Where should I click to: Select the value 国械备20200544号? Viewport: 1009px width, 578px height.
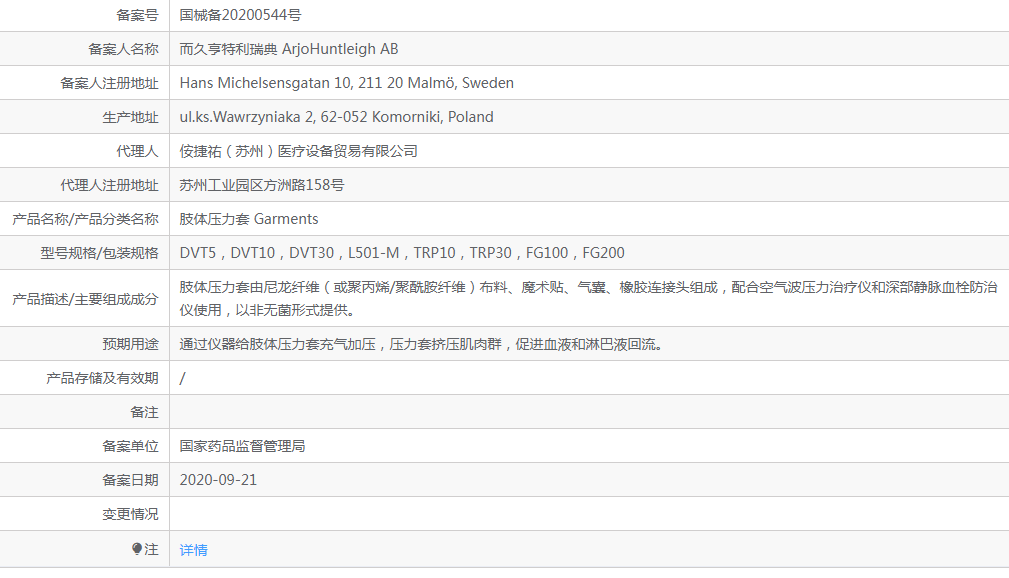(240, 15)
